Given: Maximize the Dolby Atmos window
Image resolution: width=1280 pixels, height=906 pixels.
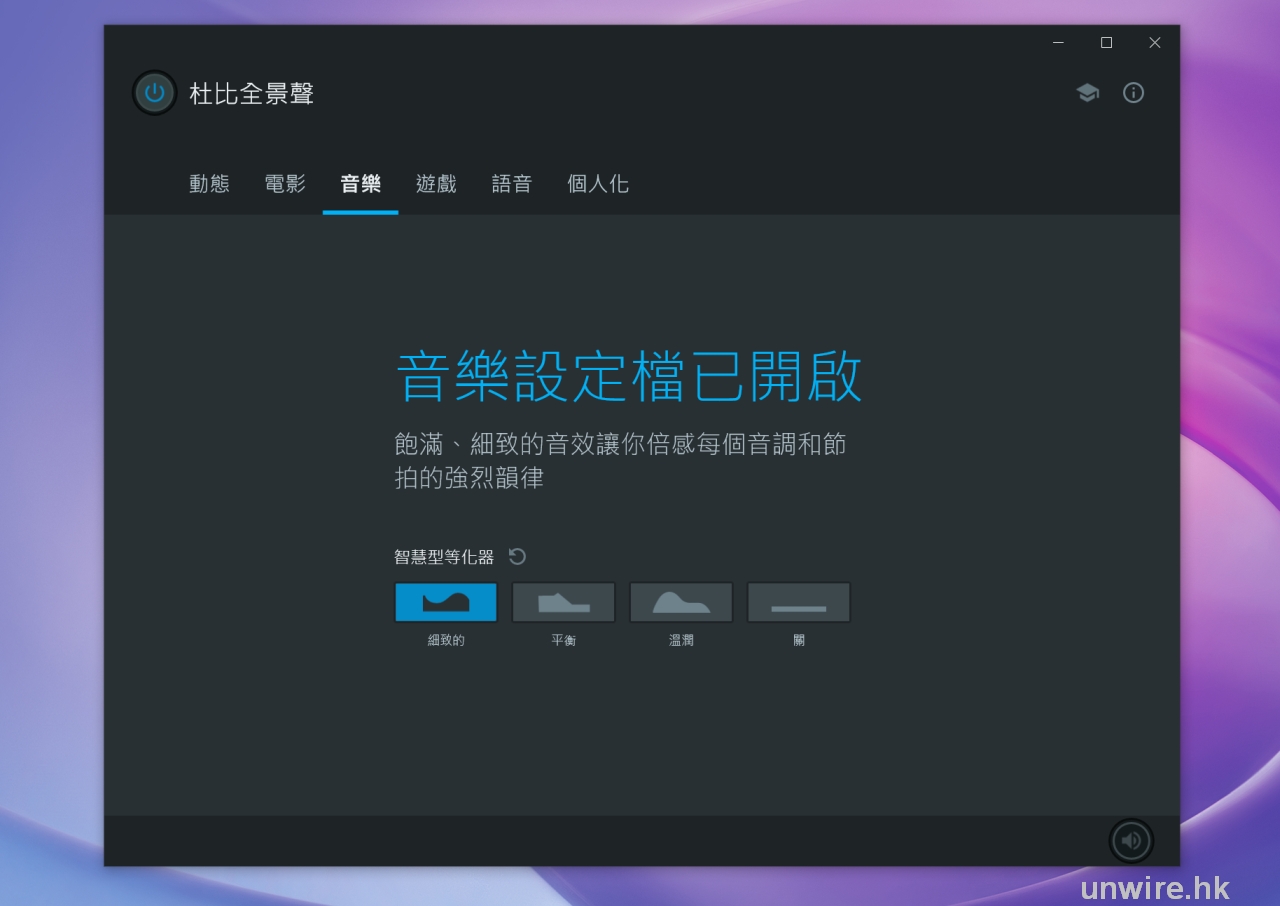Looking at the screenshot, I should (1106, 43).
